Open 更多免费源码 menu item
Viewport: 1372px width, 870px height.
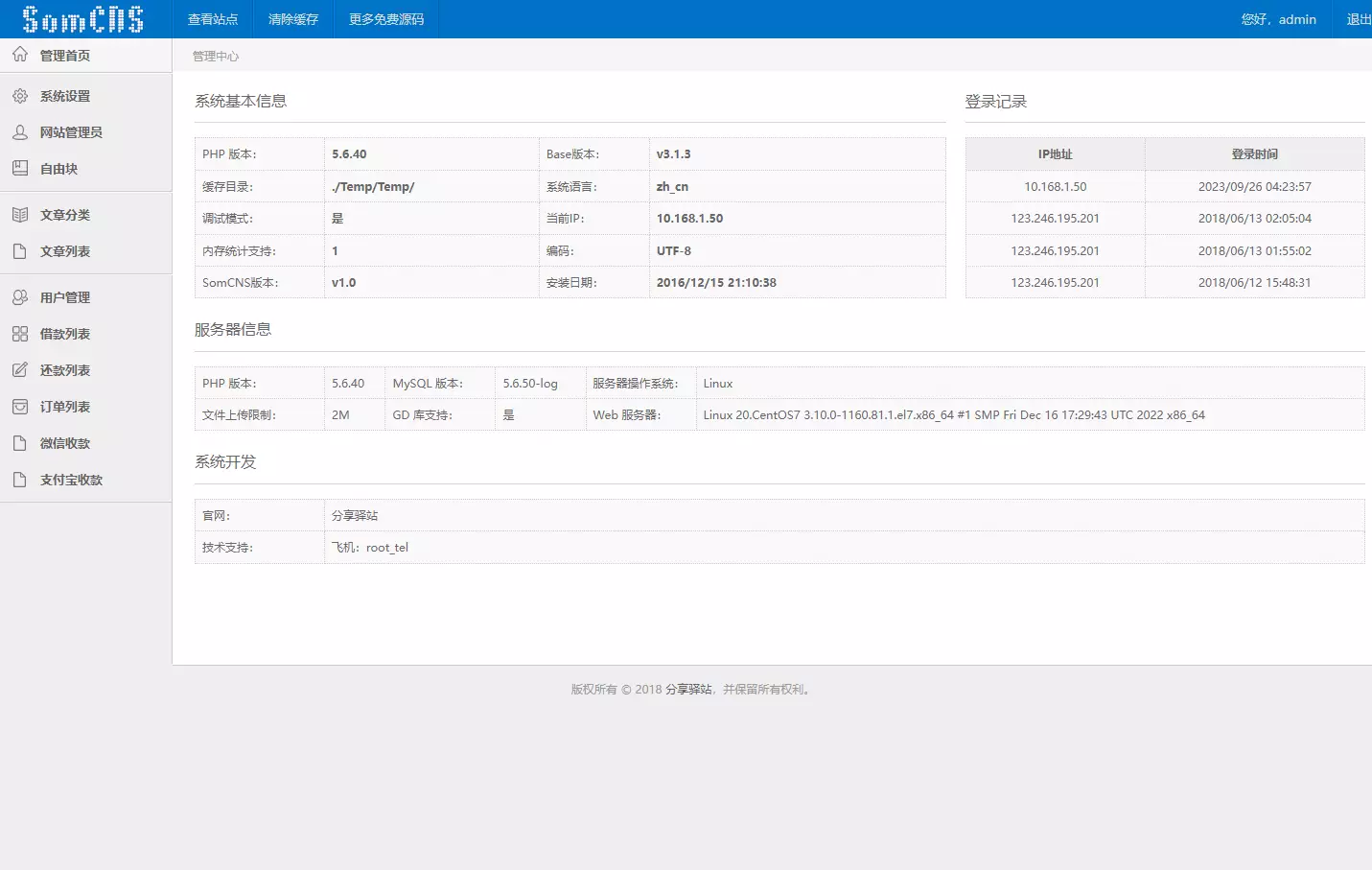[386, 19]
